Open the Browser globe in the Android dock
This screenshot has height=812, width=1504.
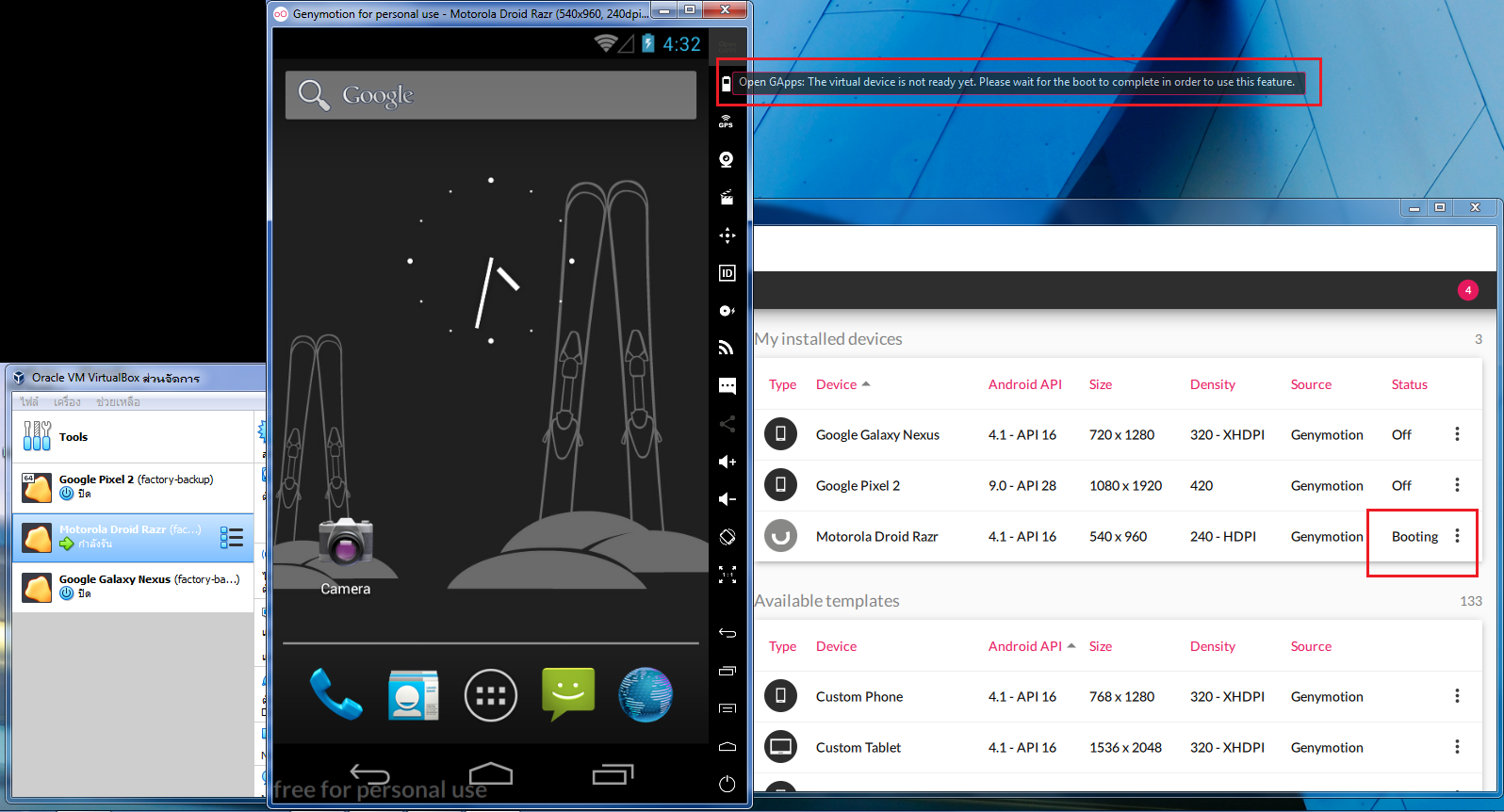click(x=646, y=694)
